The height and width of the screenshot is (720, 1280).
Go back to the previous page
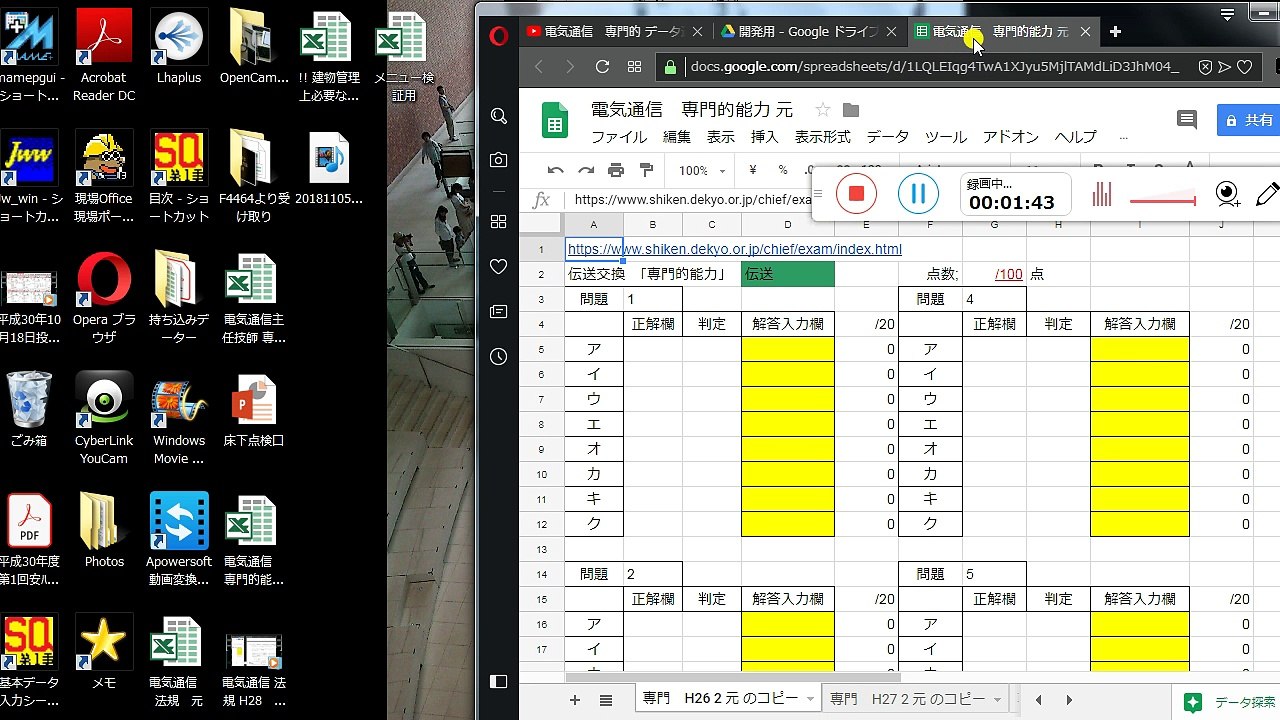539,67
